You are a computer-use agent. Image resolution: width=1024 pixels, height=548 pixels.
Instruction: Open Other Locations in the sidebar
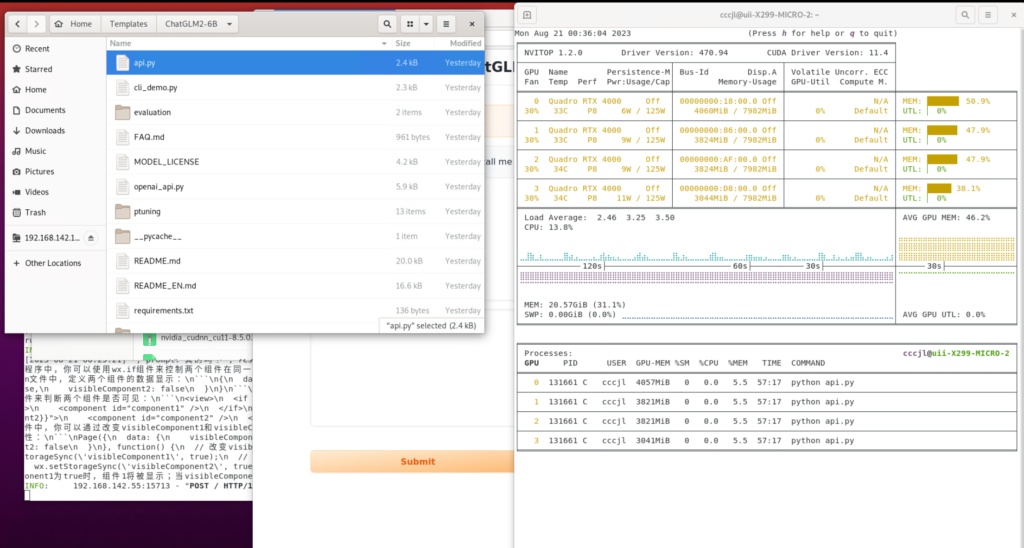coord(56,263)
